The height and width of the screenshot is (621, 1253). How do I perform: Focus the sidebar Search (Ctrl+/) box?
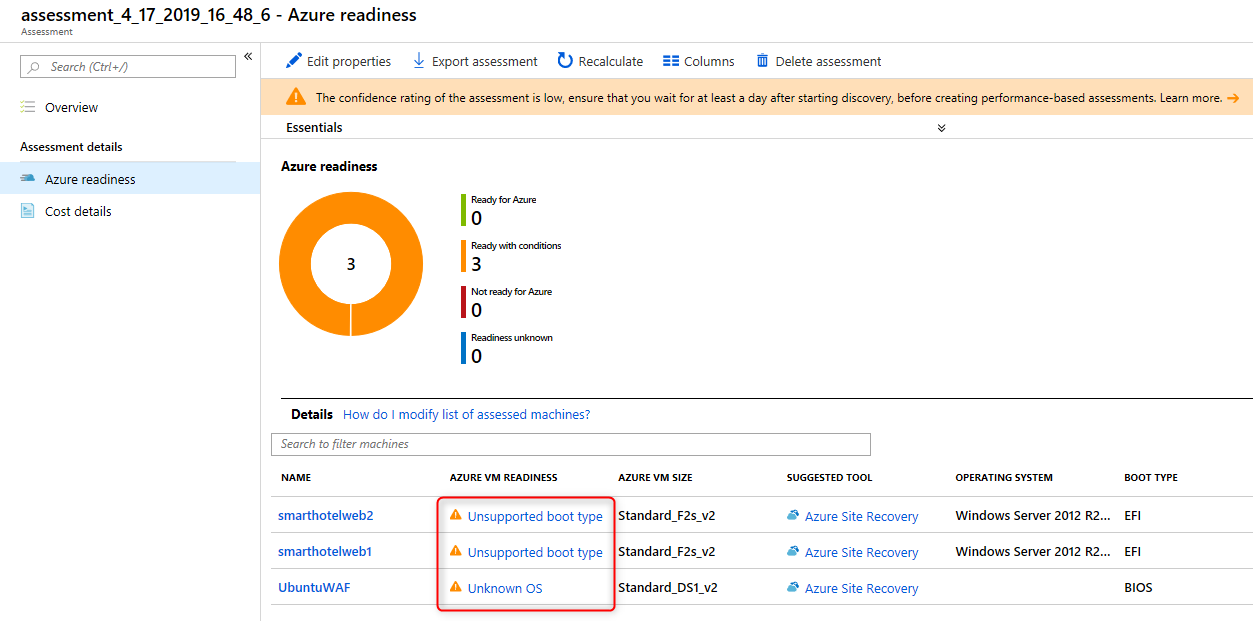click(128, 67)
